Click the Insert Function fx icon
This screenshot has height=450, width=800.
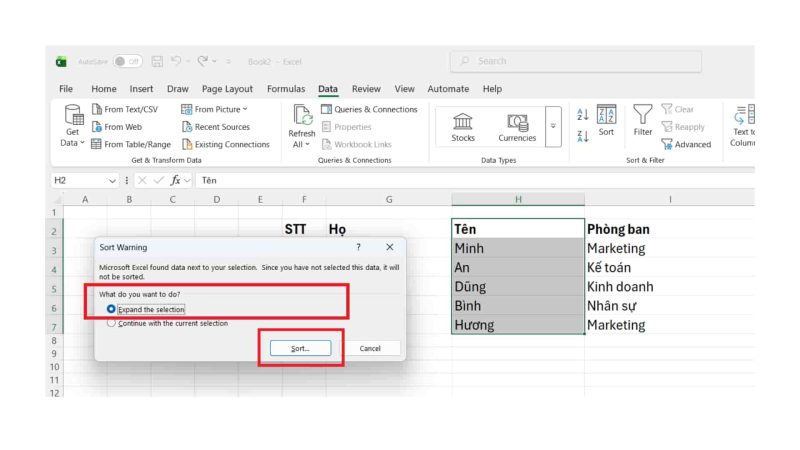tap(176, 180)
